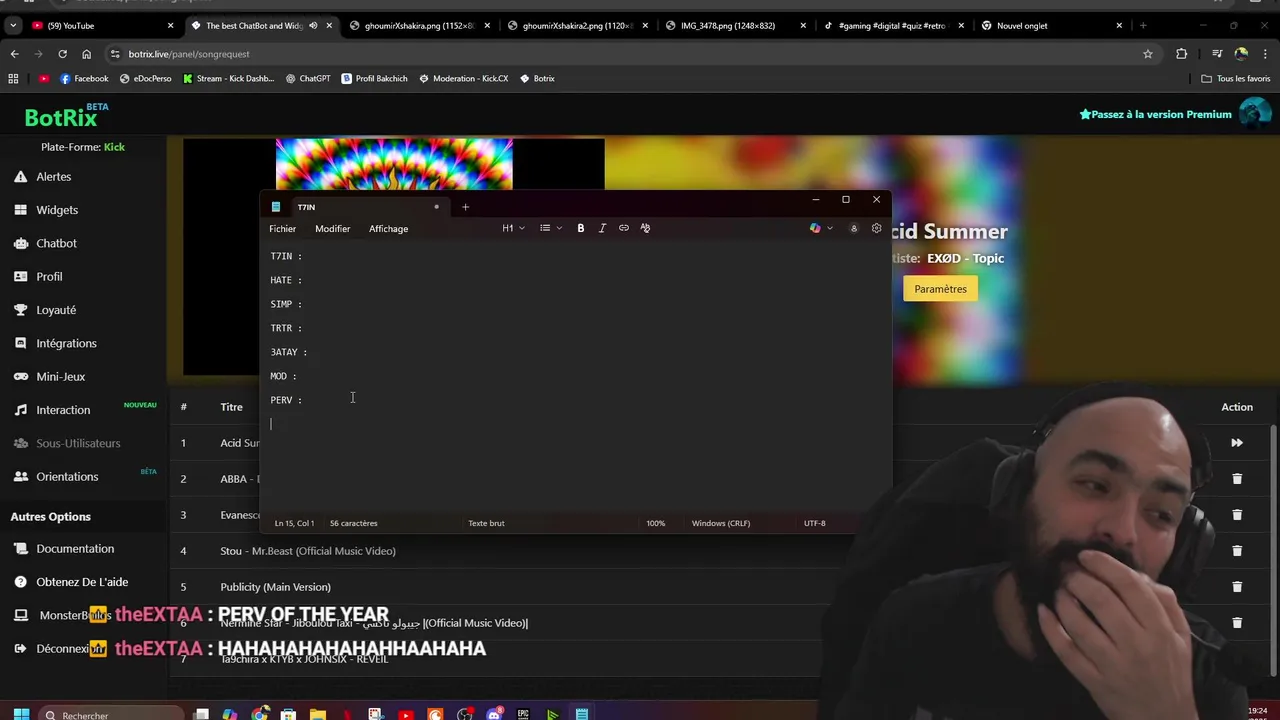Open browser extensions puzzle icon
The height and width of the screenshot is (720, 1280).
point(1182,54)
